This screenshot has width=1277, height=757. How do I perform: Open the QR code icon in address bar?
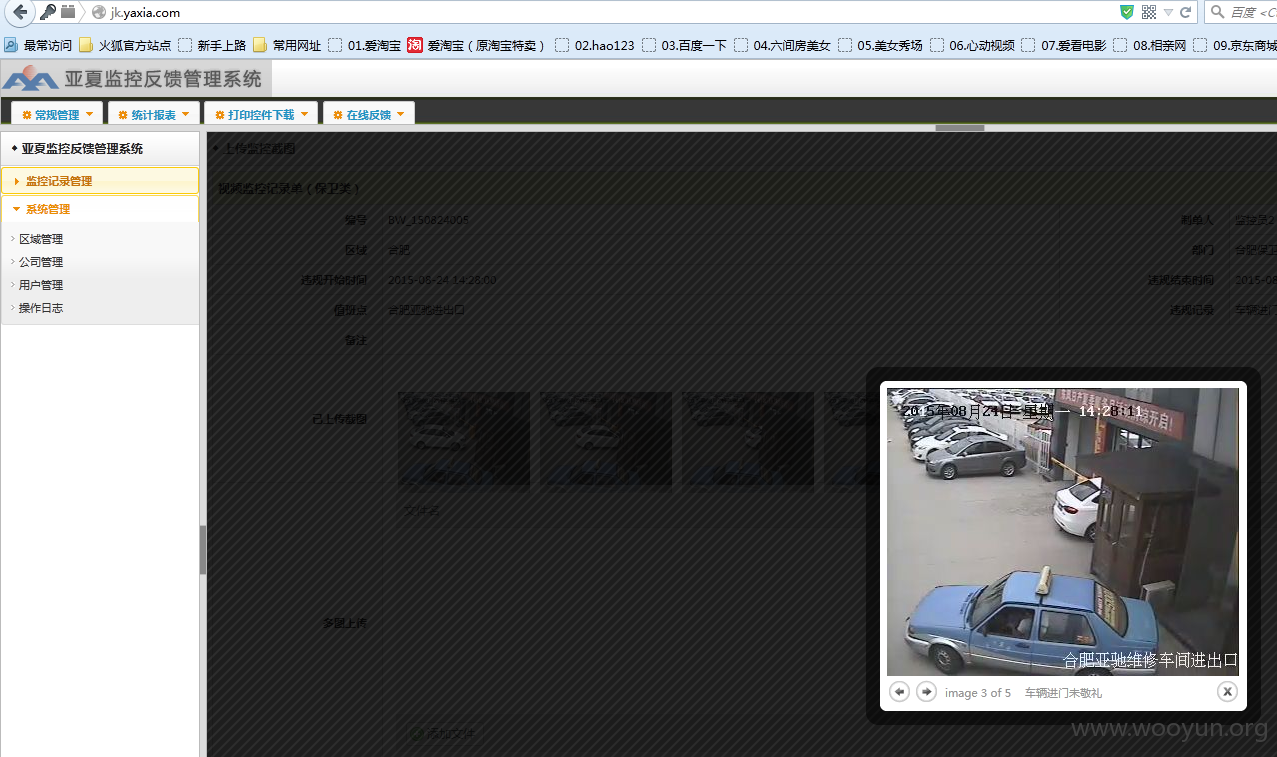pos(1148,12)
